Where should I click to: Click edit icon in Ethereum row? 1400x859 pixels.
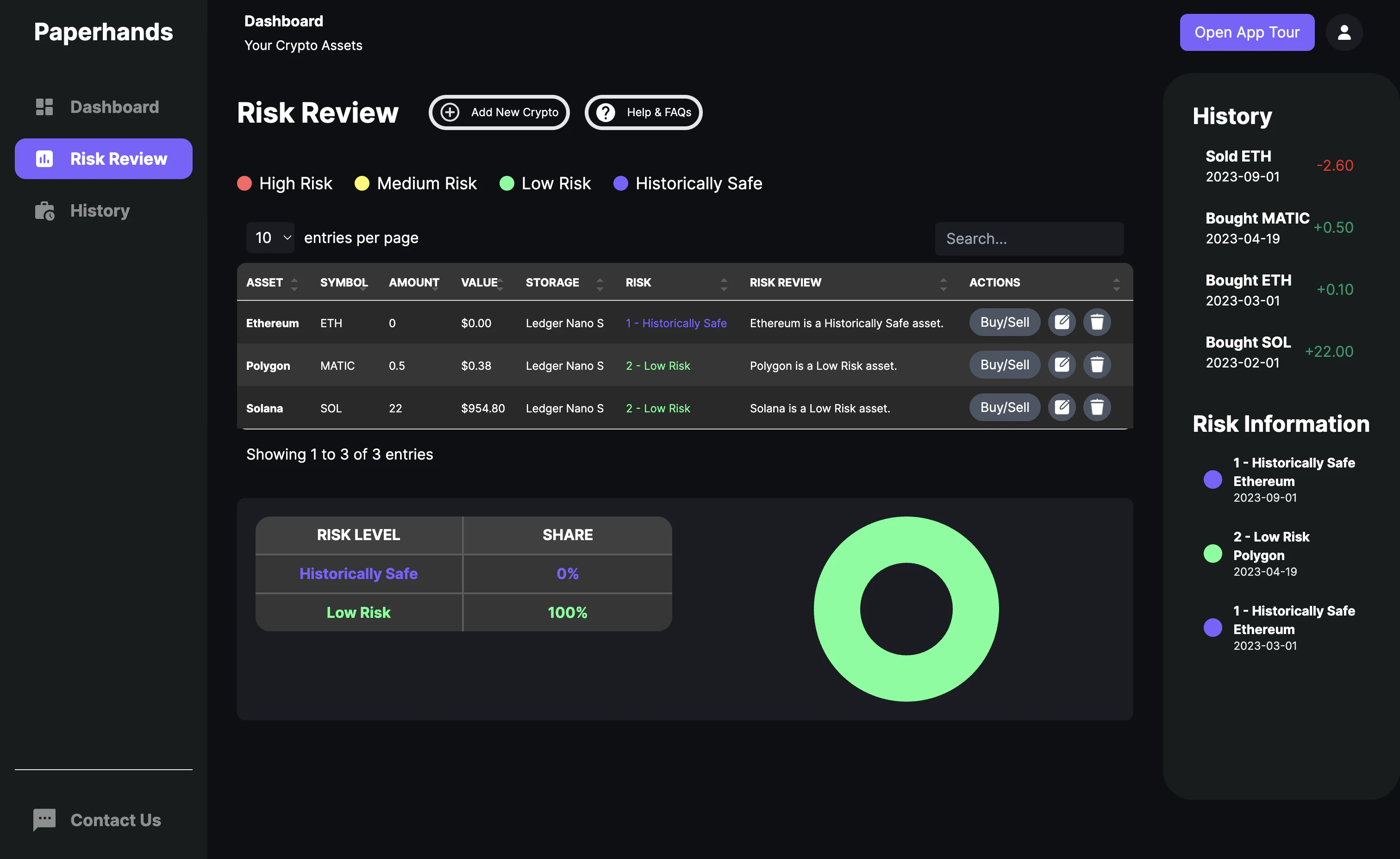(x=1062, y=322)
